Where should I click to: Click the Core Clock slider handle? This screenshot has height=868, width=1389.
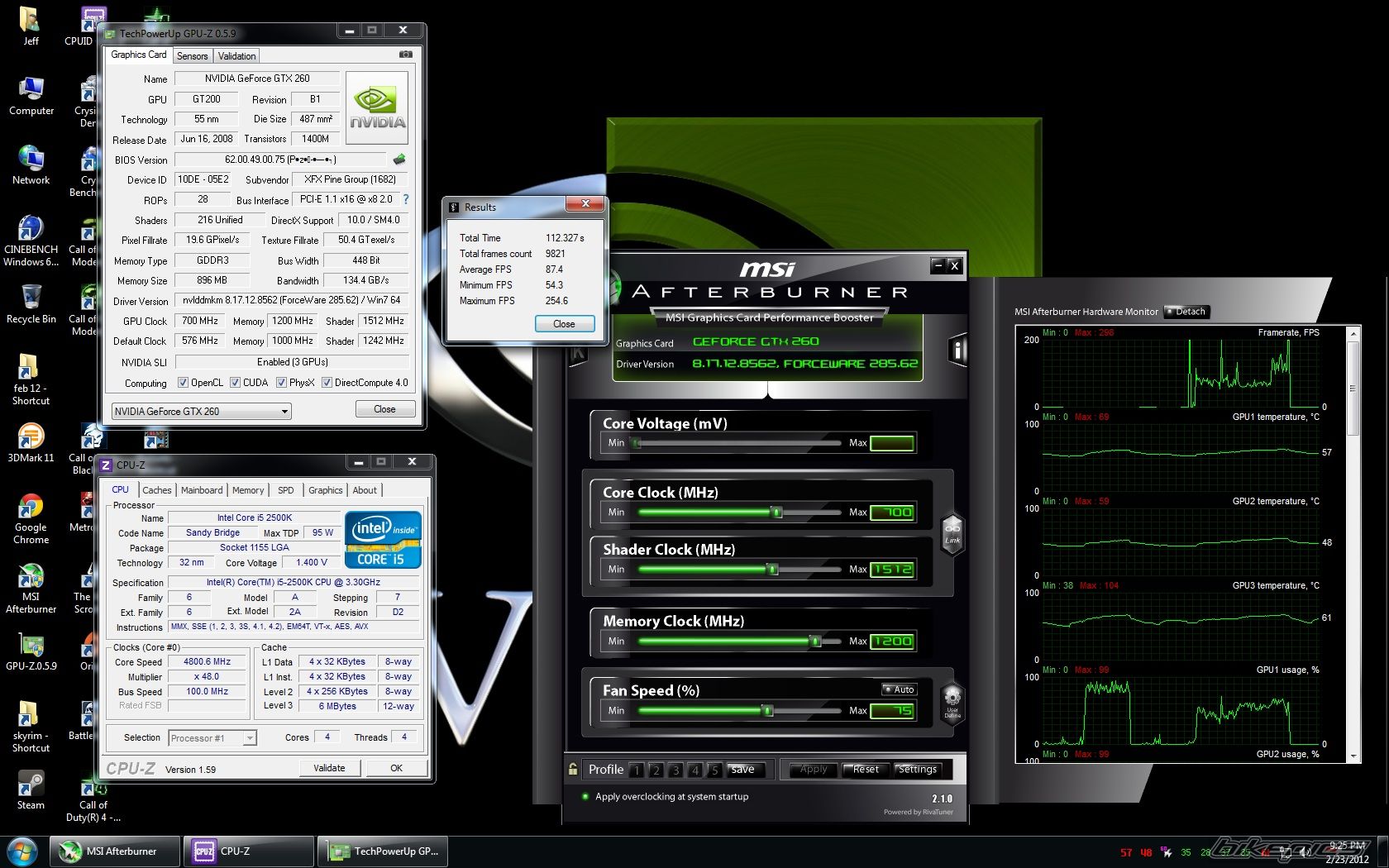[776, 513]
